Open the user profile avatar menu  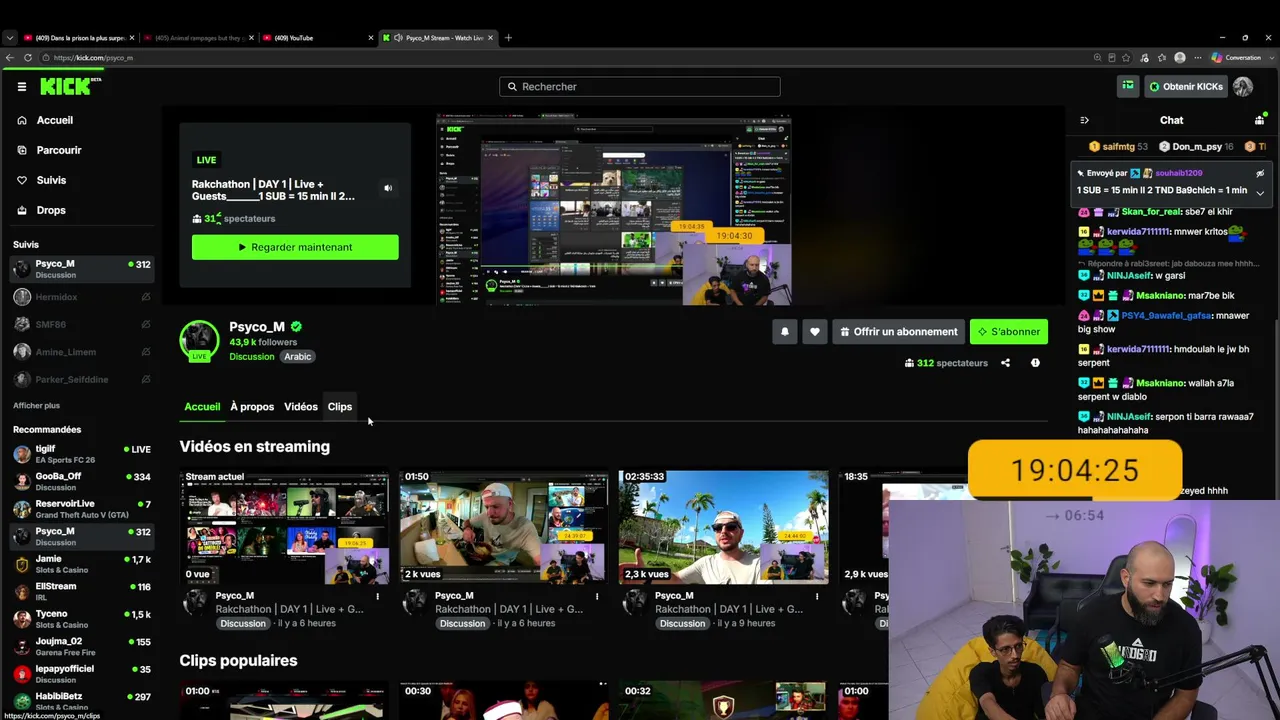[1243, 86]
